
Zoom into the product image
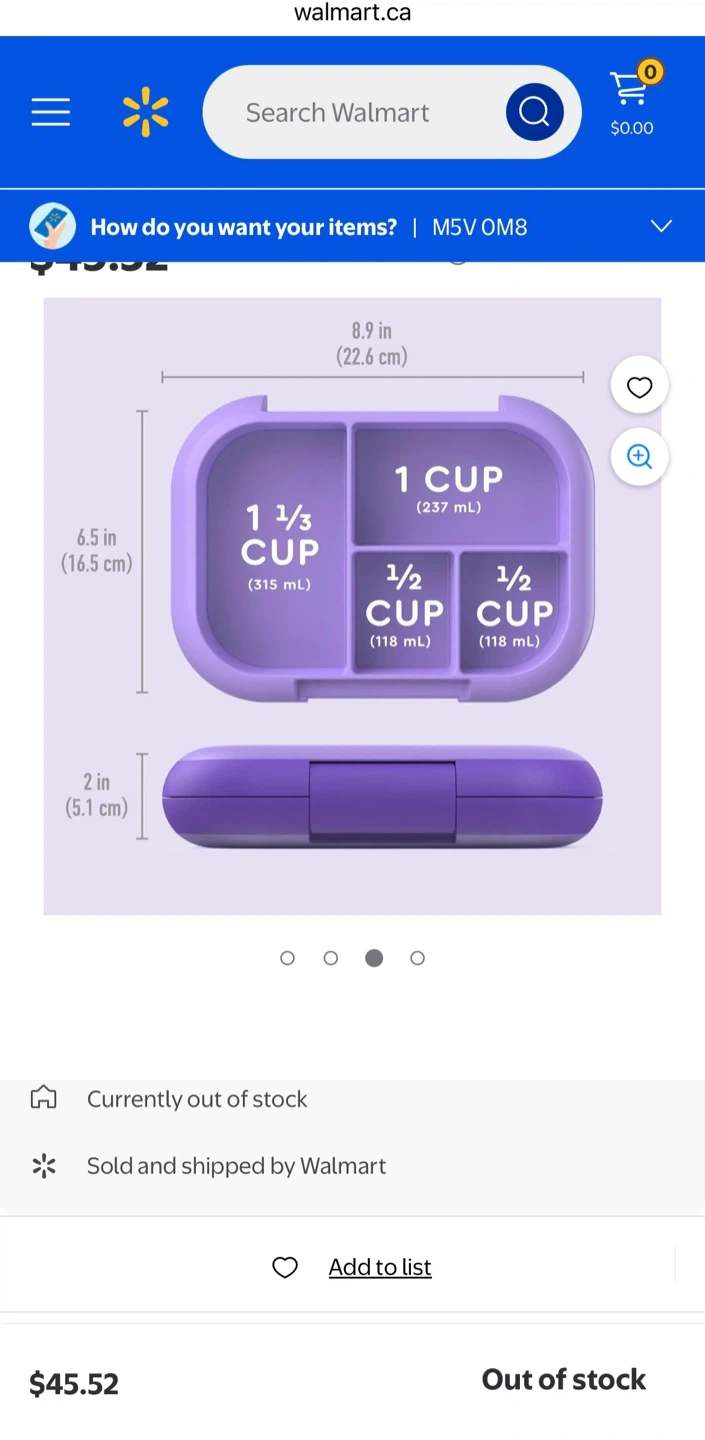639,457
